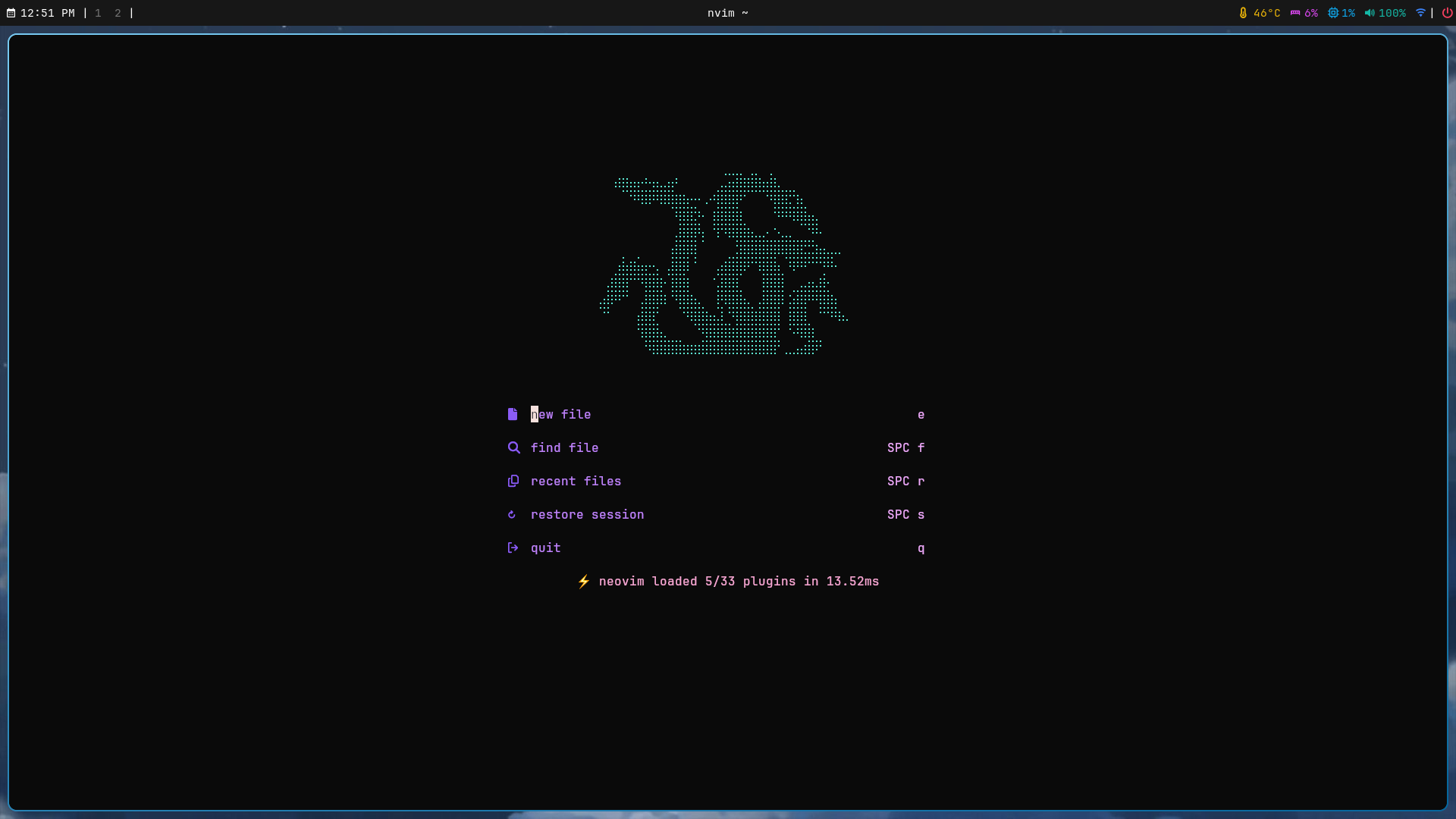This screenshot has height=819, width=1456.
Task: Click the power icon in top bar
Action: [1447, 13]
